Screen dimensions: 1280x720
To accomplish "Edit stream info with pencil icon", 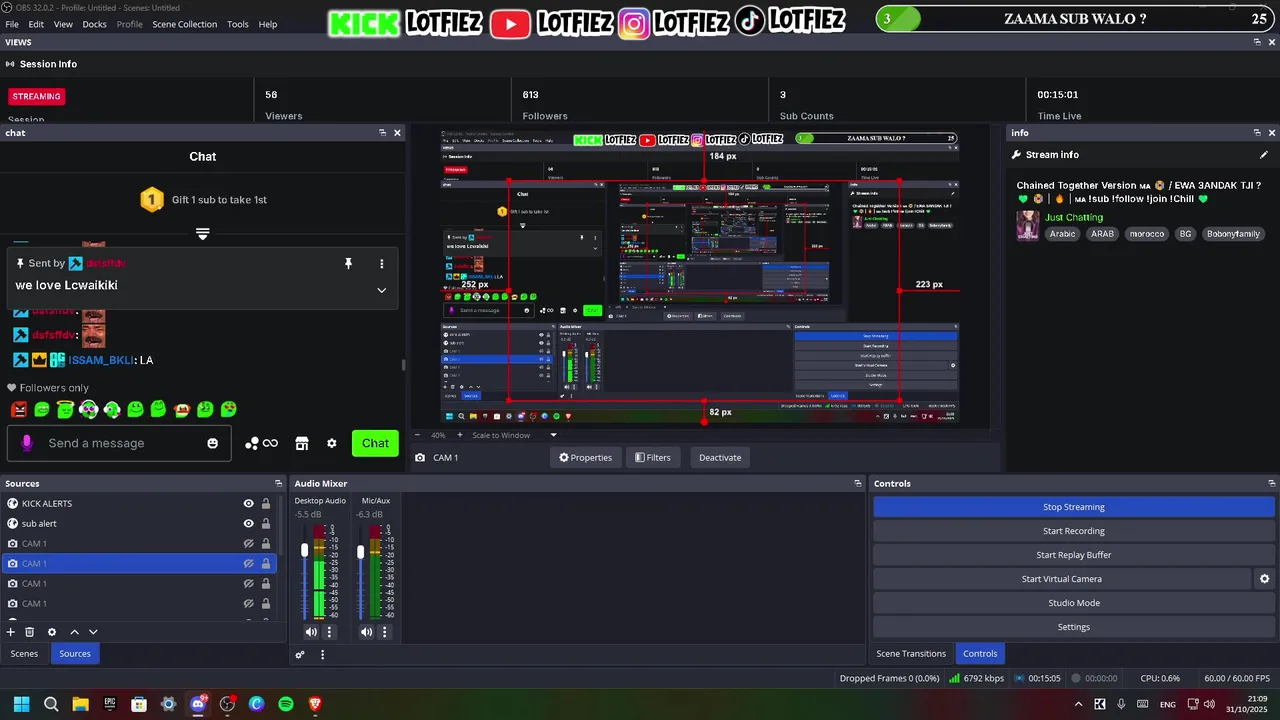I will click(x=1264, y=155).
